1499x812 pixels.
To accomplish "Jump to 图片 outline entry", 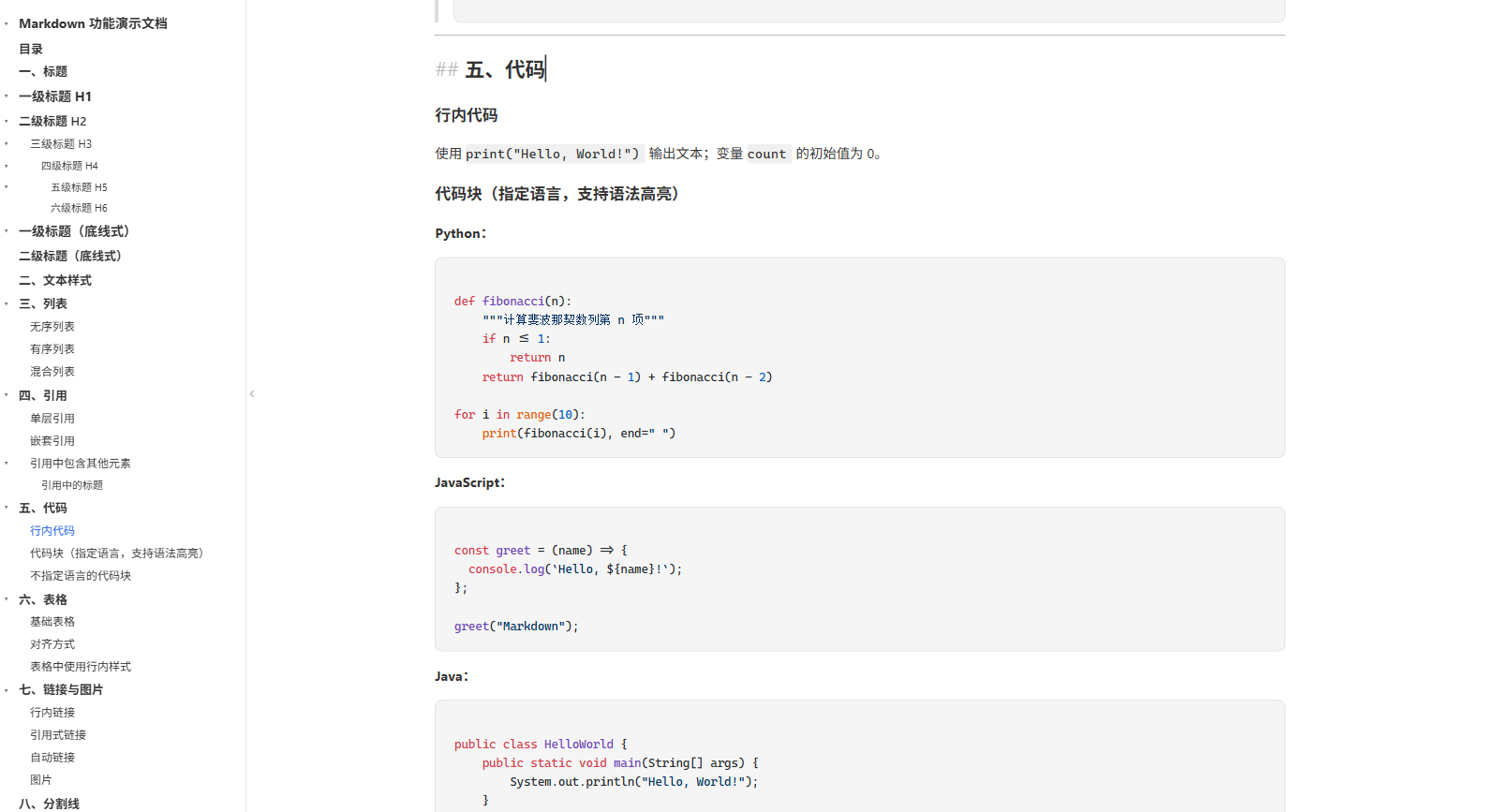I will tap(41, 780).
